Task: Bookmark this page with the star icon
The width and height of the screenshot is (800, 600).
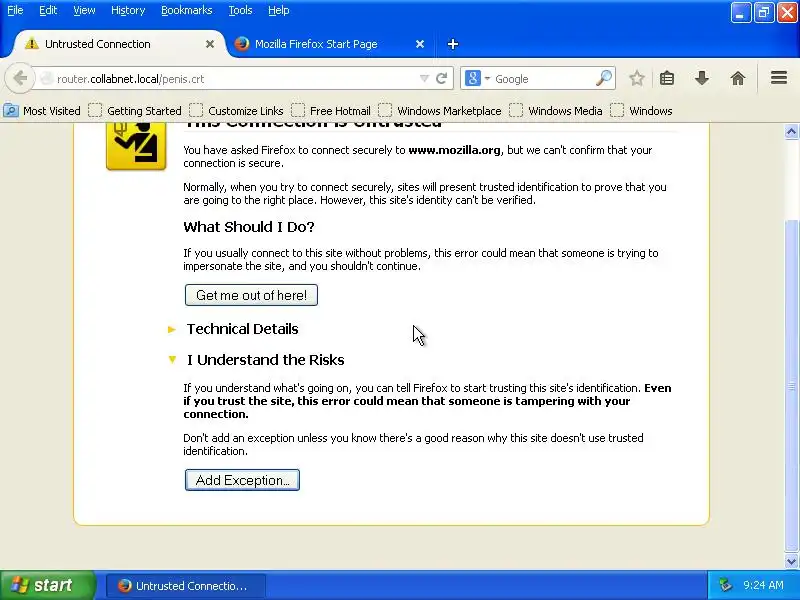Action: click(x=636, y=79)
